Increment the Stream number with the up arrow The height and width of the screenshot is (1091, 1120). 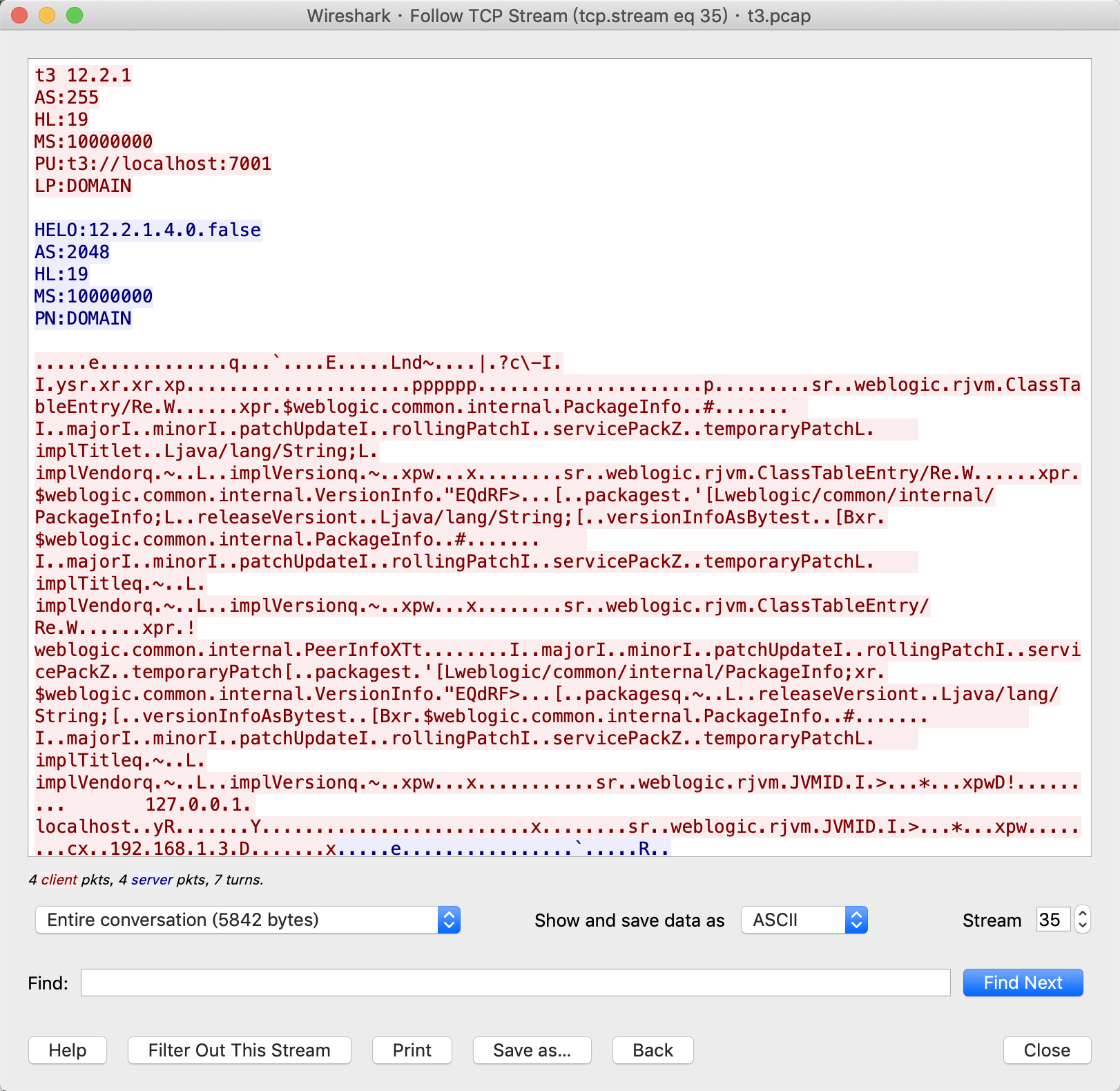(x=1082, y=914)
